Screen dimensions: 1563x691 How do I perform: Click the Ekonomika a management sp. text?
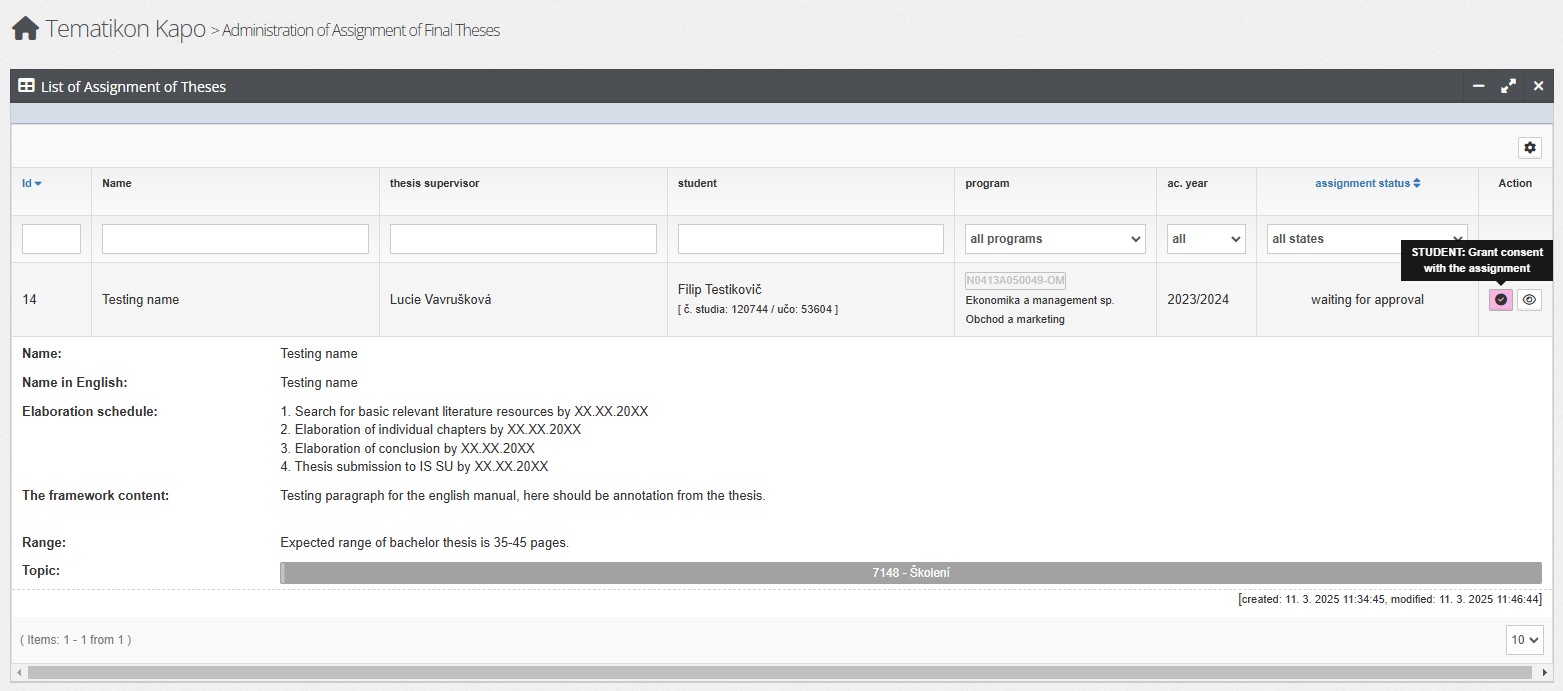(x=1039, y=300)
